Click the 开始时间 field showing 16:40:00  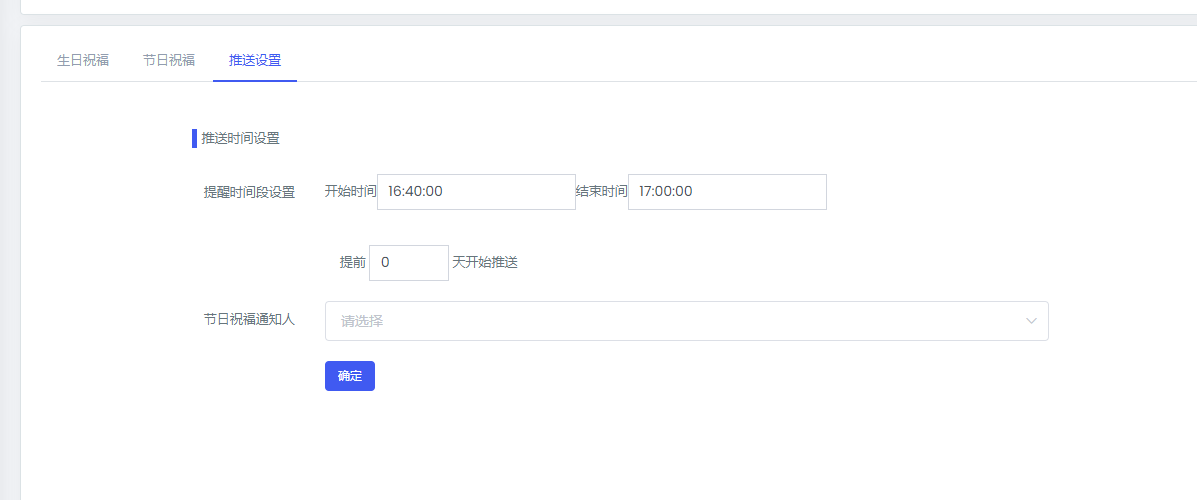point(476,192)
